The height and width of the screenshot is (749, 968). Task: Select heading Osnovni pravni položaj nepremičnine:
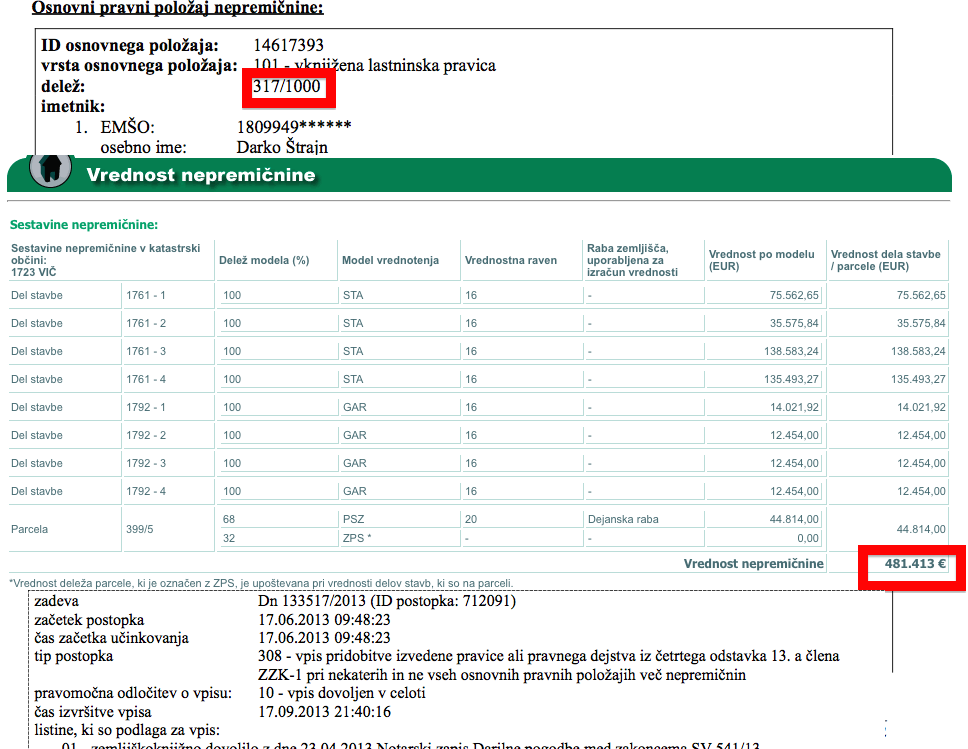pos(178,7)
